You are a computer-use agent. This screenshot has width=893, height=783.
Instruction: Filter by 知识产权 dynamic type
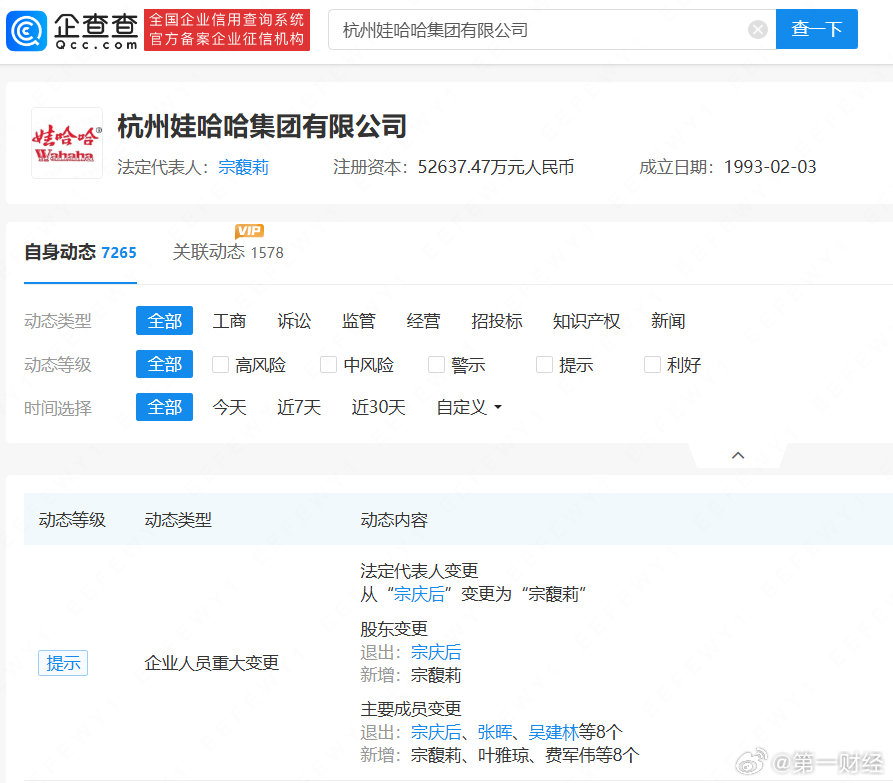586,321
